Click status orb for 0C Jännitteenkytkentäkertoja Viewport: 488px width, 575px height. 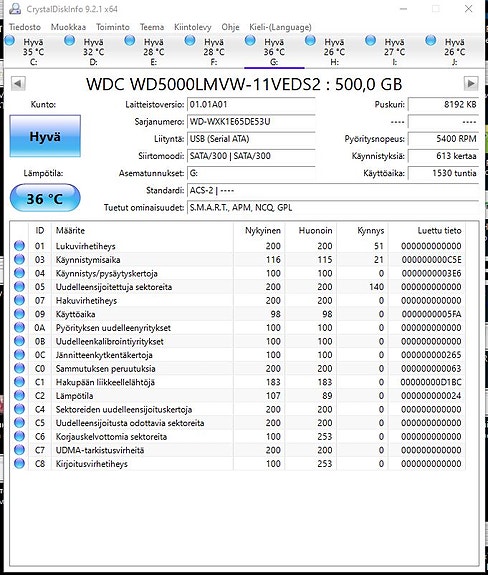tap(19, 355)
